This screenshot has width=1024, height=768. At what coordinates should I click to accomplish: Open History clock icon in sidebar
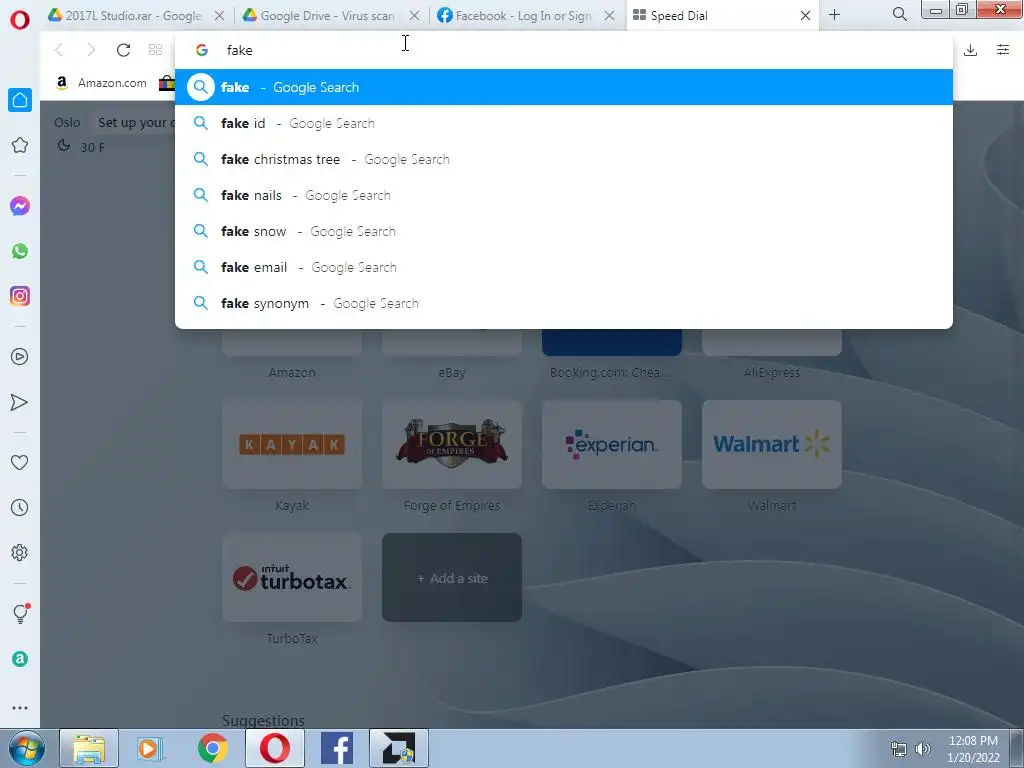pos(20,507)
